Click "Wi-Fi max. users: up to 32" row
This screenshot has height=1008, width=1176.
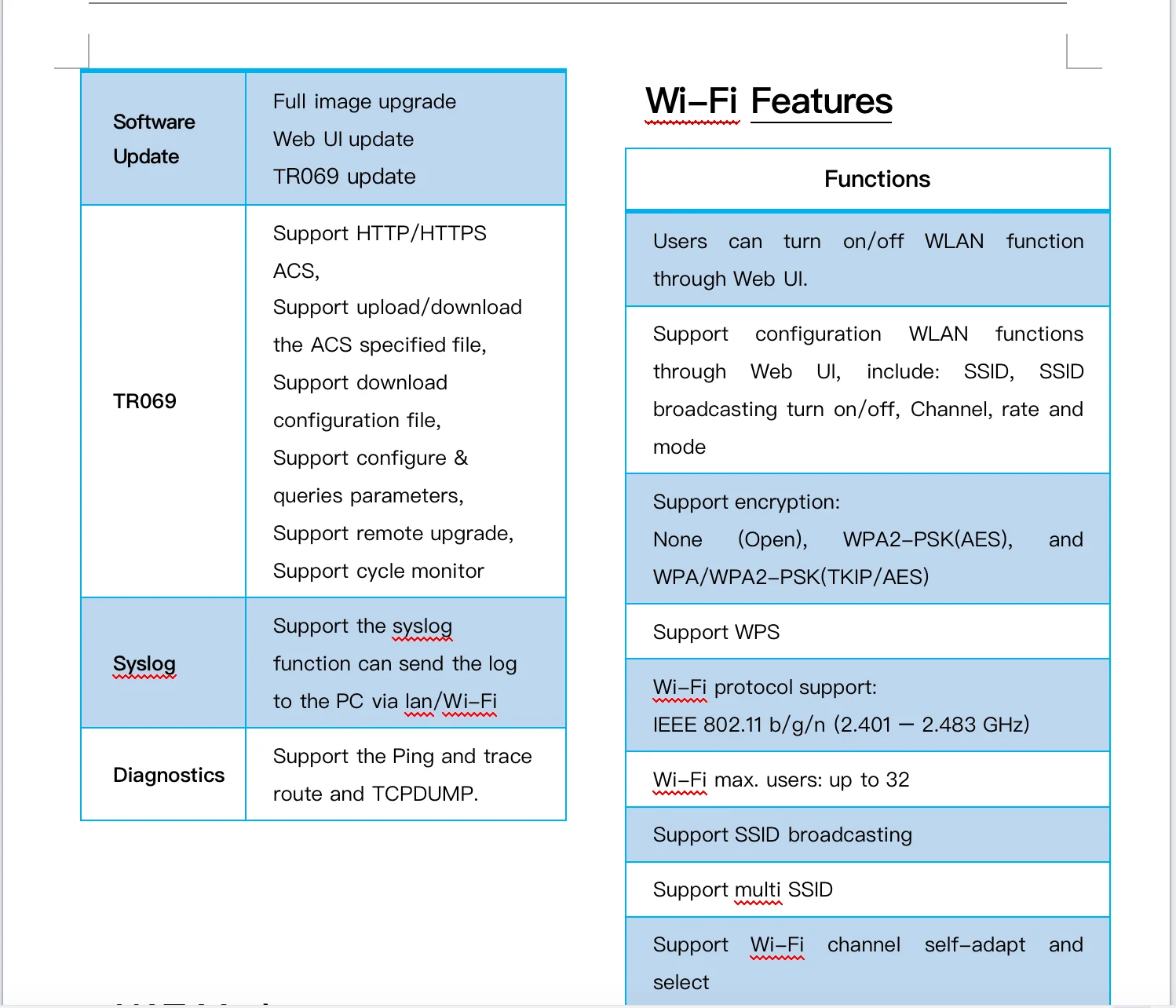coord(867,780)
